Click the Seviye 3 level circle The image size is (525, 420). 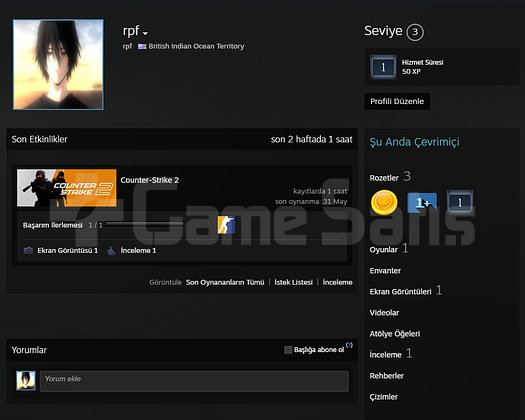click(415, 32)
